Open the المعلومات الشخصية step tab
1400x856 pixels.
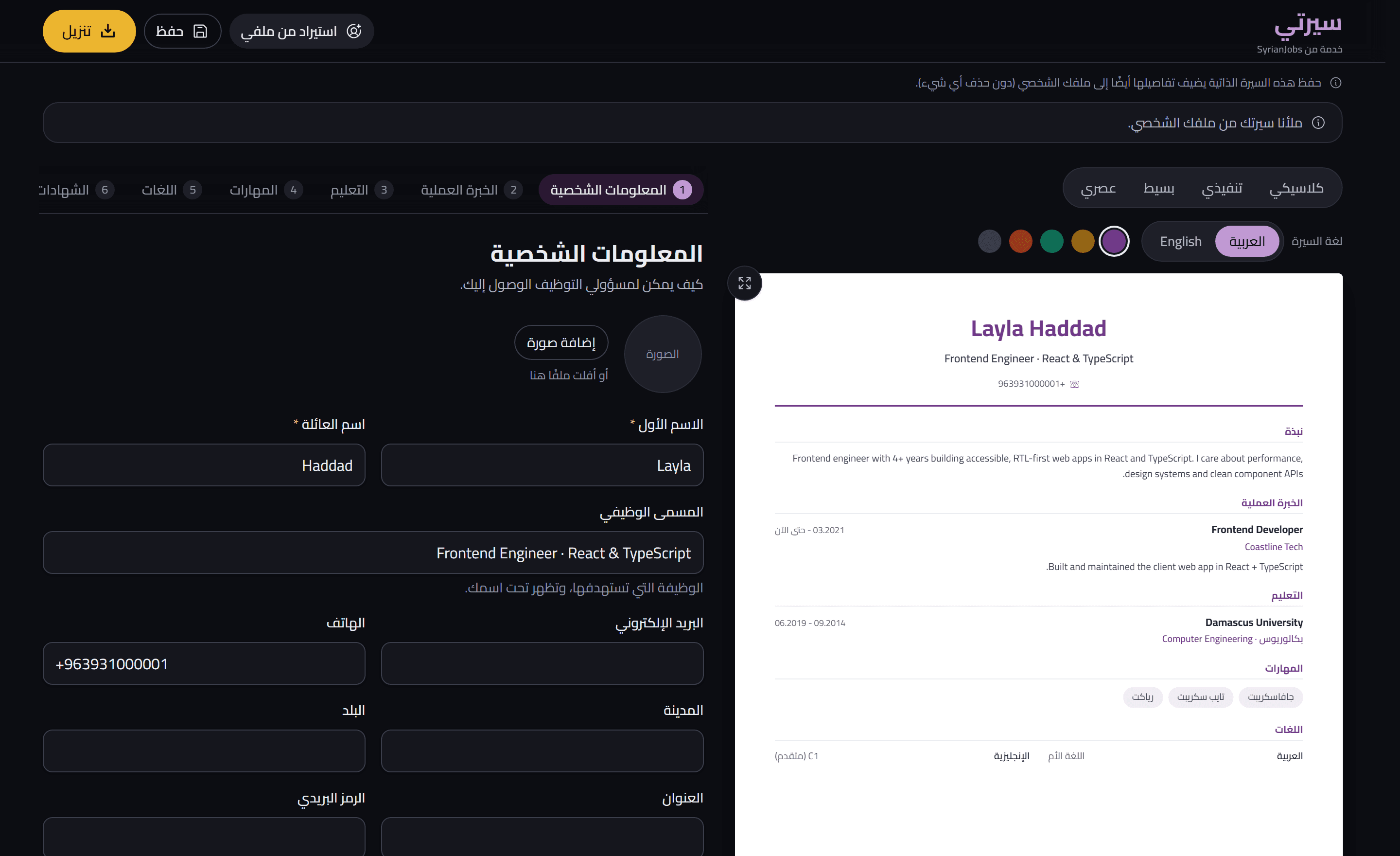pyautogui.click(x=620, y=190)
